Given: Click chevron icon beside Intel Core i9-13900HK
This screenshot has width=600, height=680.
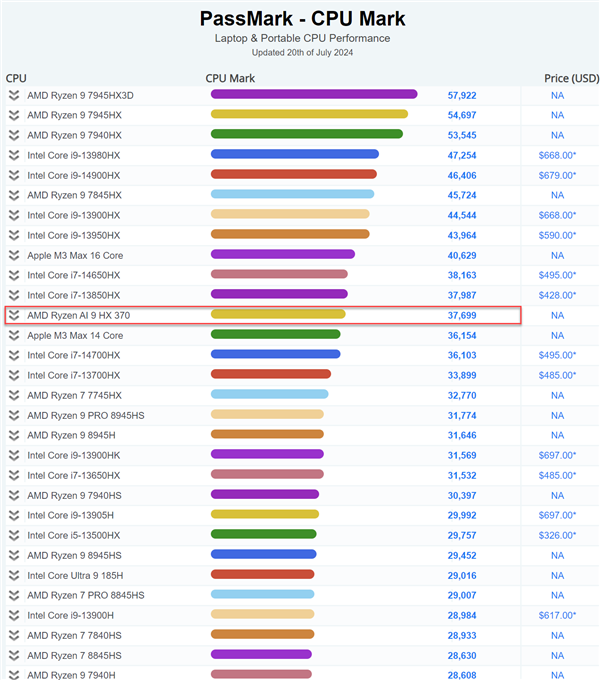Looking at the screenshot, I should [x=14, y=455].
